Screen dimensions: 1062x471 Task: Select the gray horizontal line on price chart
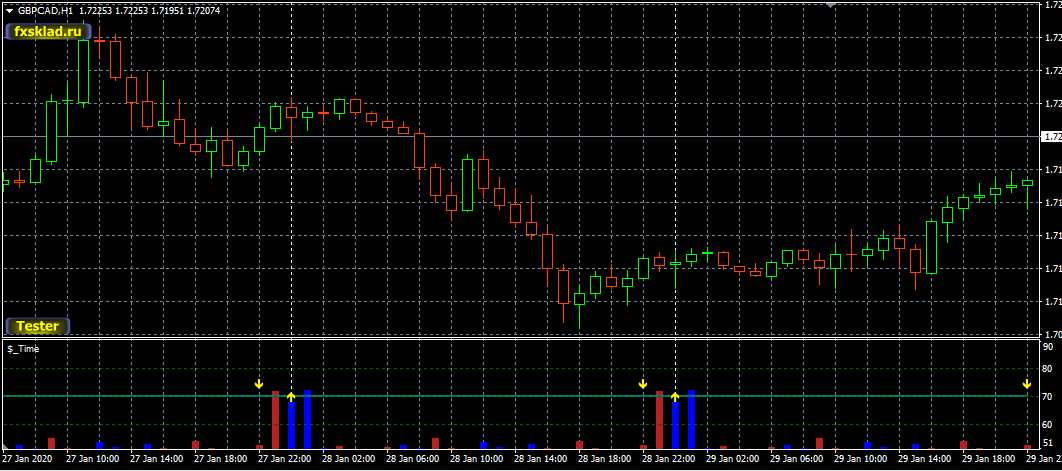click(519, 137)
